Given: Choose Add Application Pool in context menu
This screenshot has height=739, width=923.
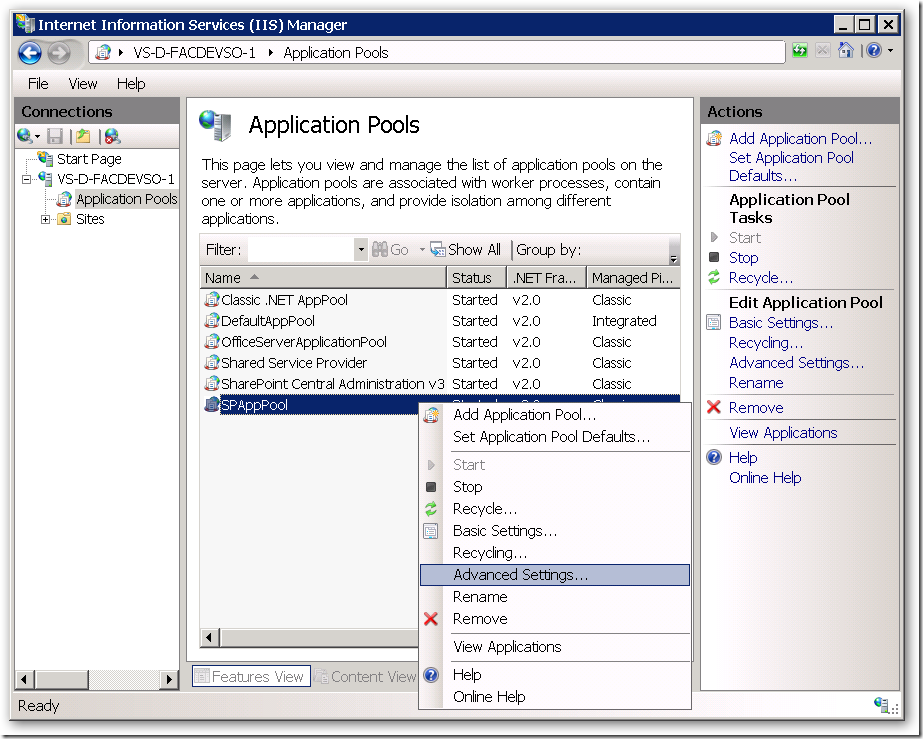Looking at the screenshot, I should pos(554,415).
